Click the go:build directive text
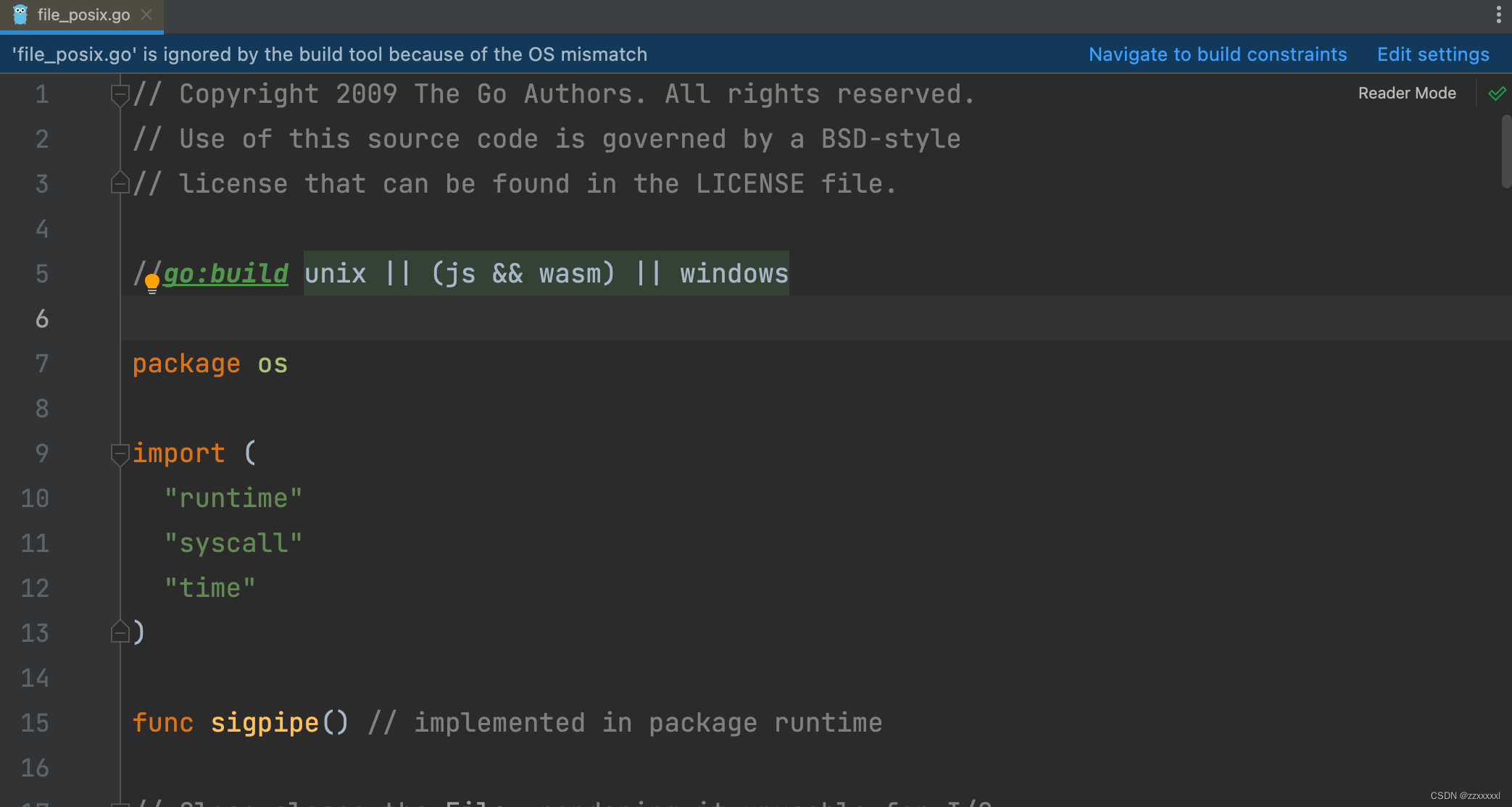Image resolution: width=1512 pixels, height=807 pixels. [x=225, y=274]
